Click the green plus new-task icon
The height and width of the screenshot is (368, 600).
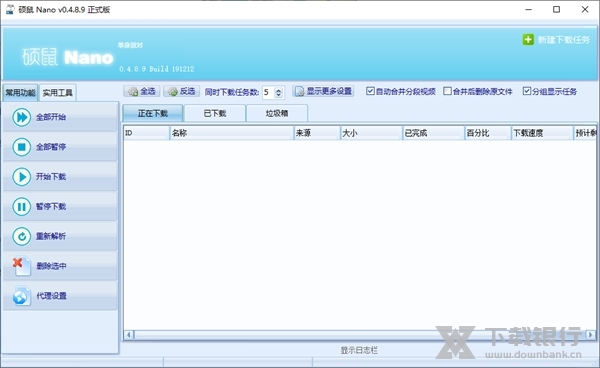(x=528, y=39)
